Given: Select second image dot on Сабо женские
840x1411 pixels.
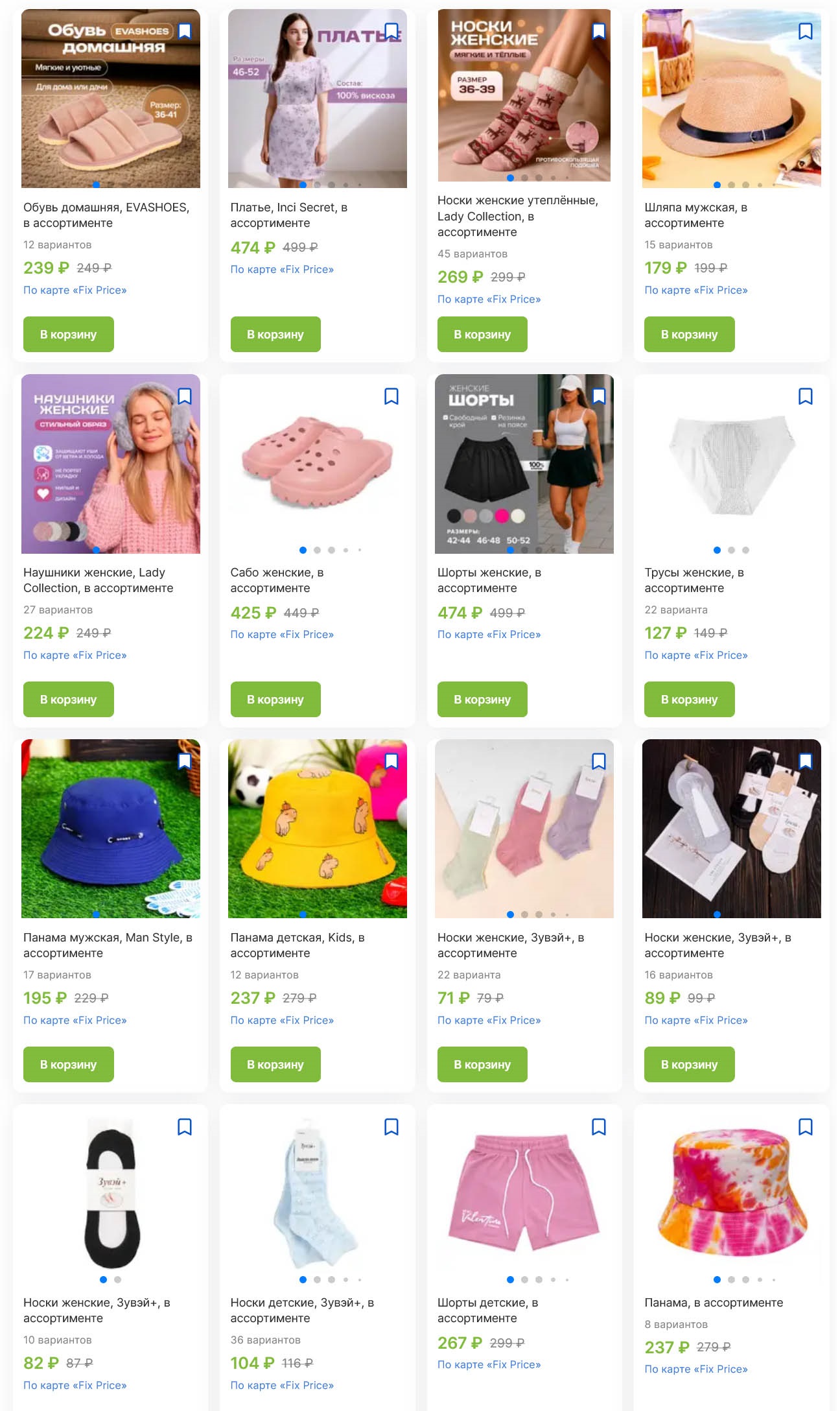Looking at the screenshot, I should [317, 550].
